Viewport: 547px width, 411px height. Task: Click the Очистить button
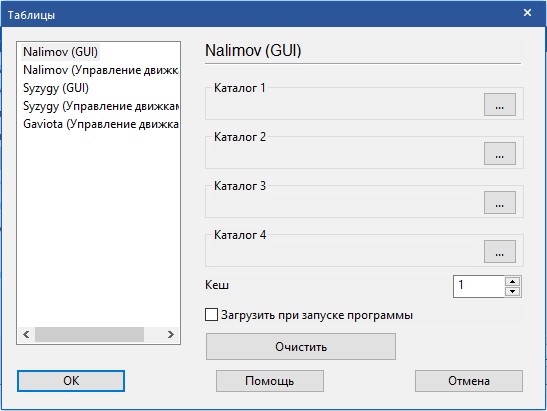tap(301, 346)
